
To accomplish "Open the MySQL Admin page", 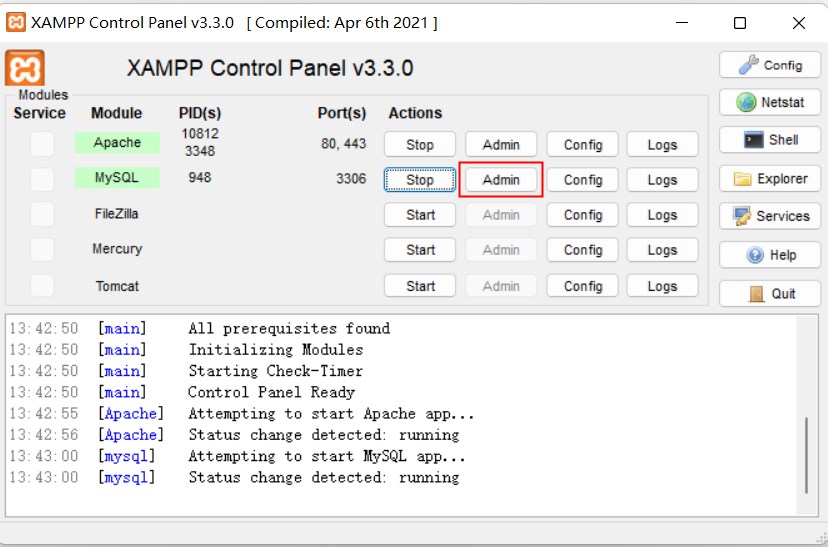I will point(501,180).
